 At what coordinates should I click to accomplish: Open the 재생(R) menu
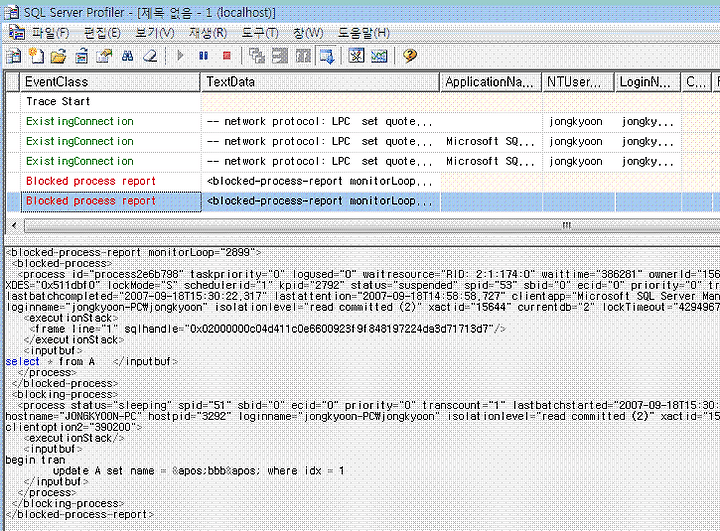[208, 33]
